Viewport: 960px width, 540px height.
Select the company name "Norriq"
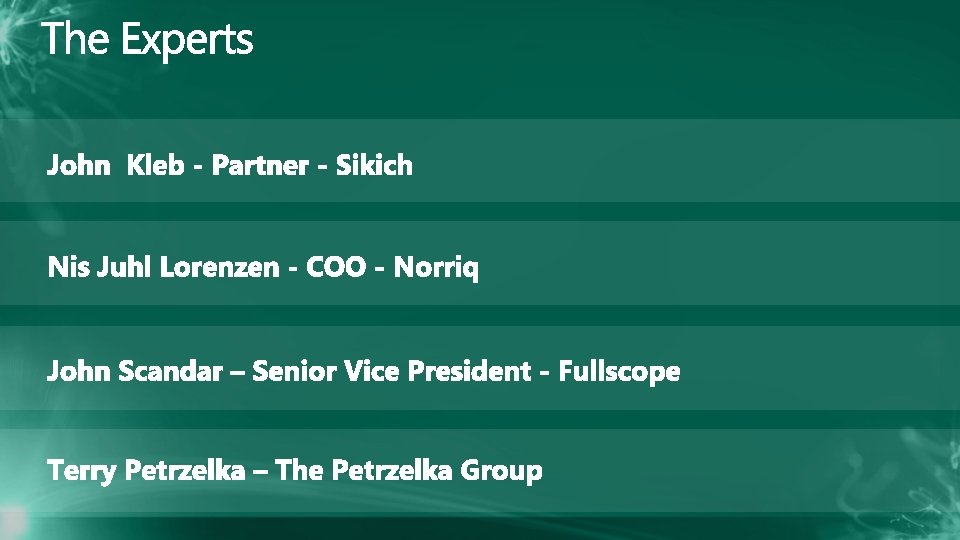pyautogui.click(x=436, y=269)
